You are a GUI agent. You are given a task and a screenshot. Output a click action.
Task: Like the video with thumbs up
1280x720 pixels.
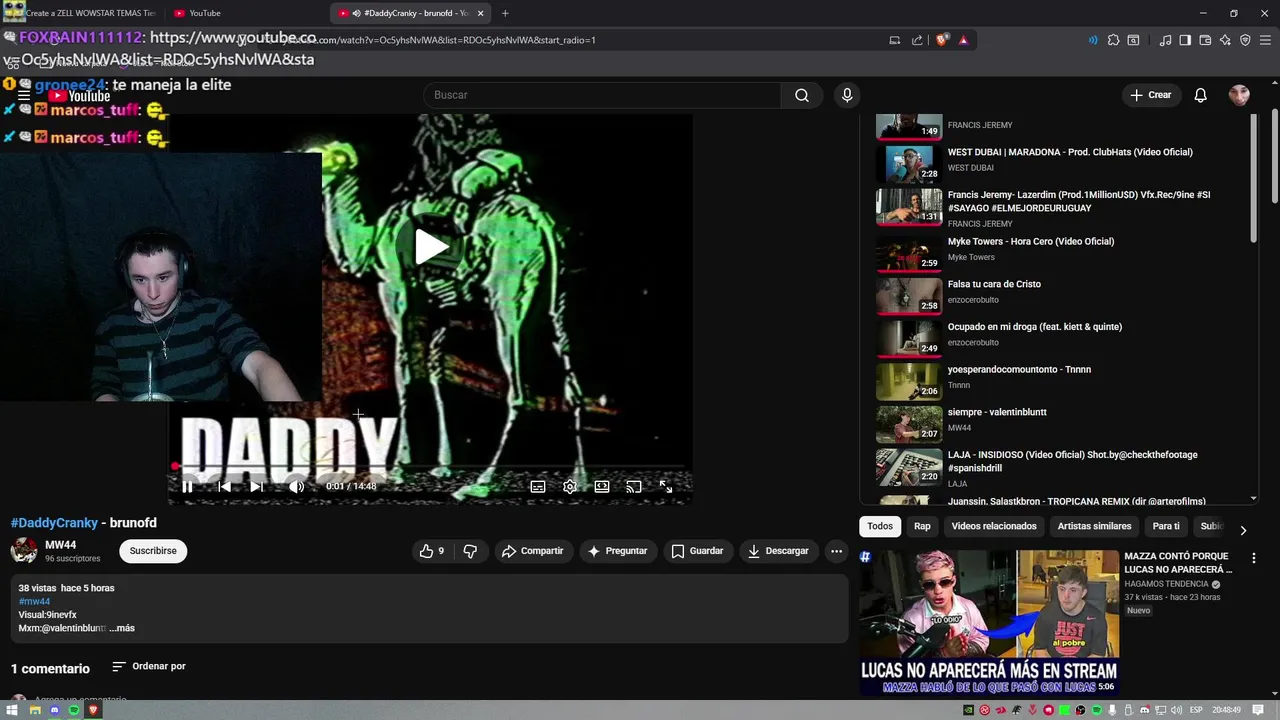pos(432,551)
